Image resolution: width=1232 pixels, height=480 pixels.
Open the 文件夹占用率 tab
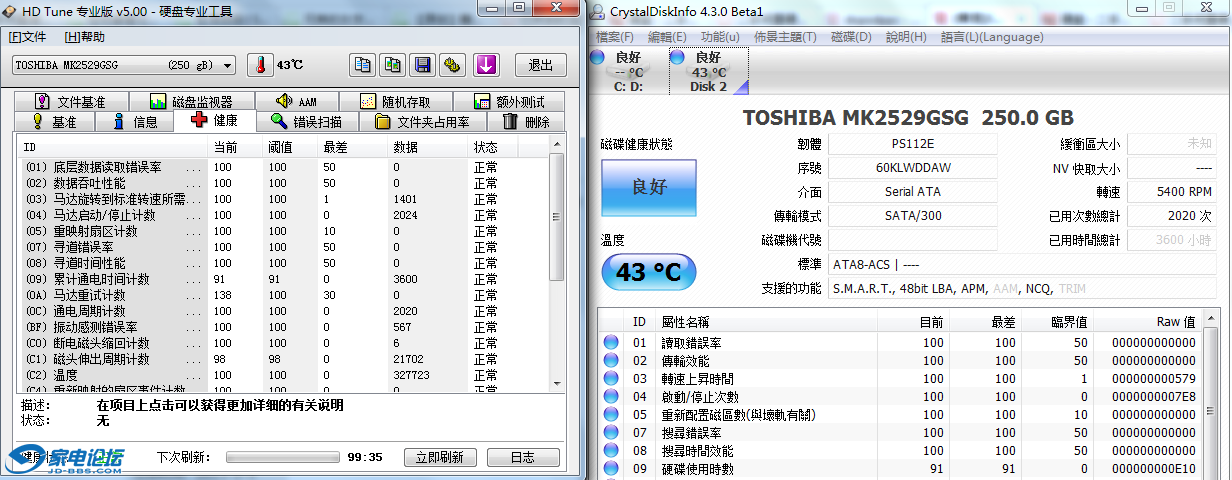421,122
